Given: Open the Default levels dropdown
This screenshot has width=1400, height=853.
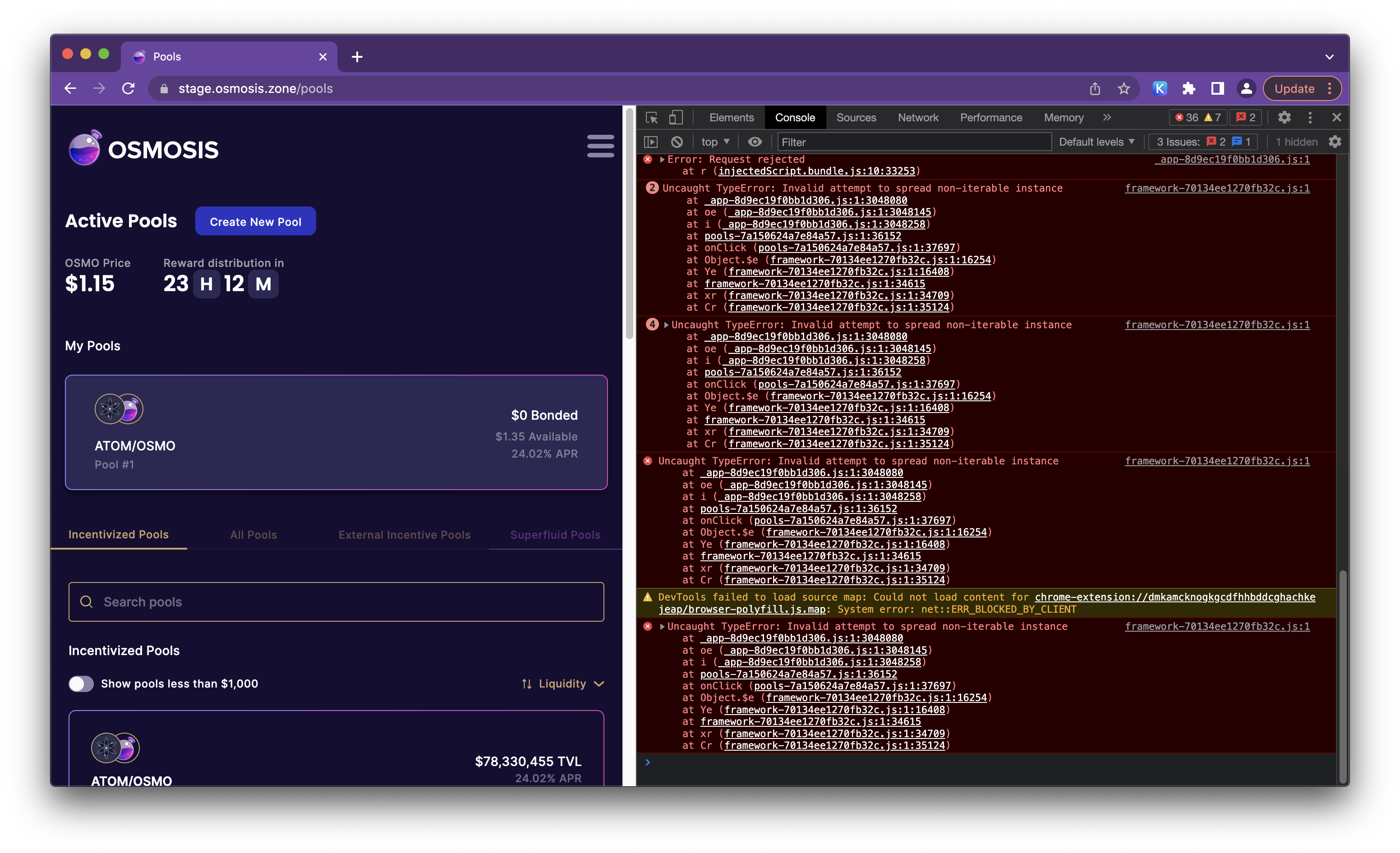Looking at the screenshot, I should tap(1096, 142).
